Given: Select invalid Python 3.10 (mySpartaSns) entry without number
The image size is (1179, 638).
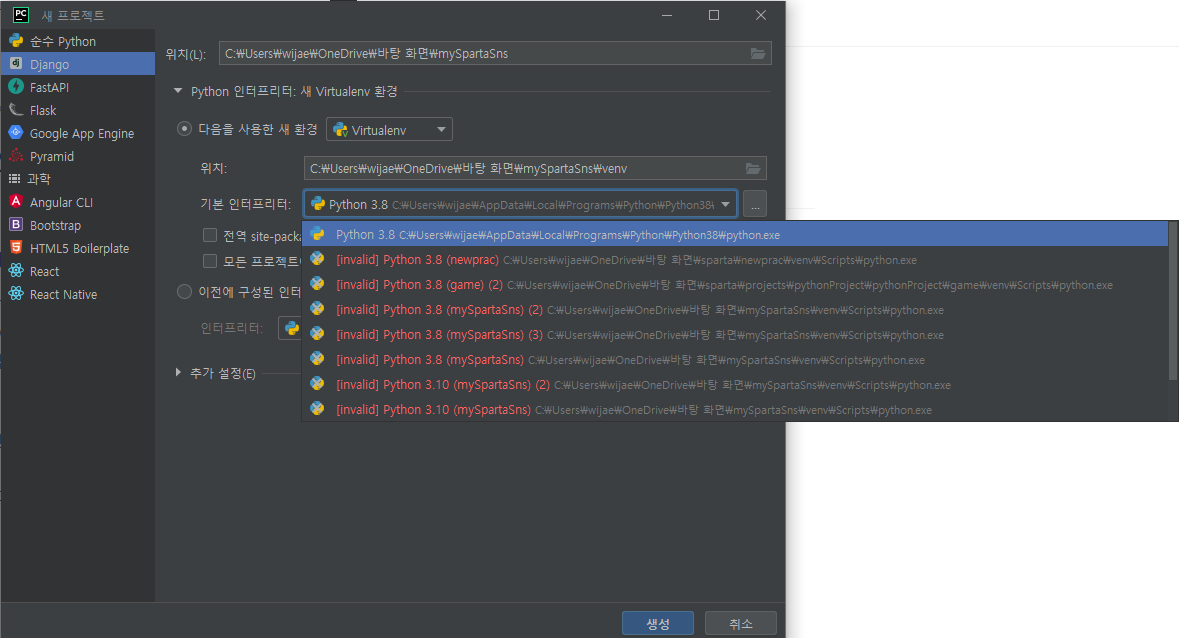Looking at the screenshot, I should coord(735,410).
